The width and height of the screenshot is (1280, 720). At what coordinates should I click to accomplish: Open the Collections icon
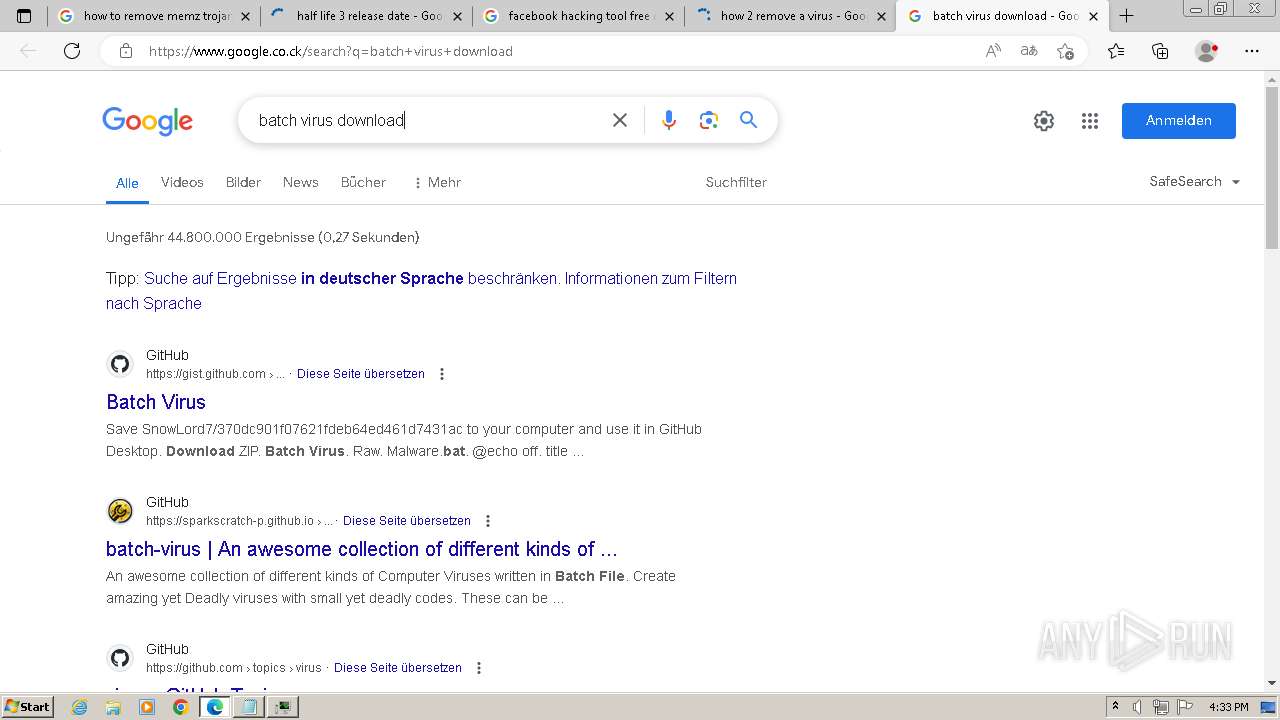pos(1160,51)
